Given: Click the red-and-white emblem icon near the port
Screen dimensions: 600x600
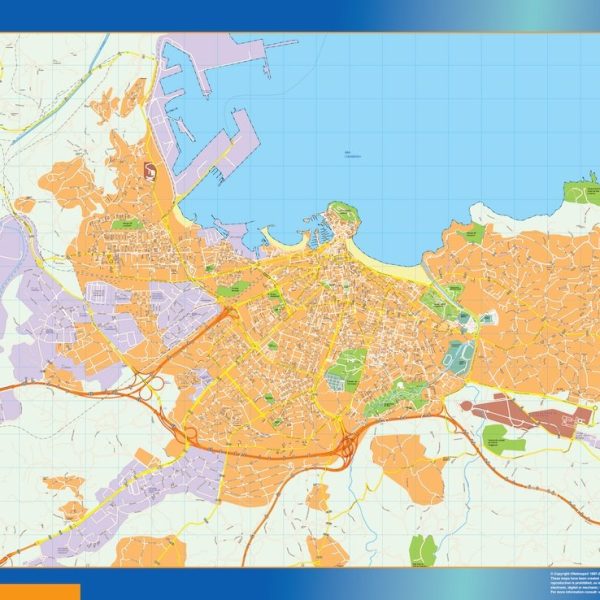Looking at the screenshot, I should (x=150, y=171).
